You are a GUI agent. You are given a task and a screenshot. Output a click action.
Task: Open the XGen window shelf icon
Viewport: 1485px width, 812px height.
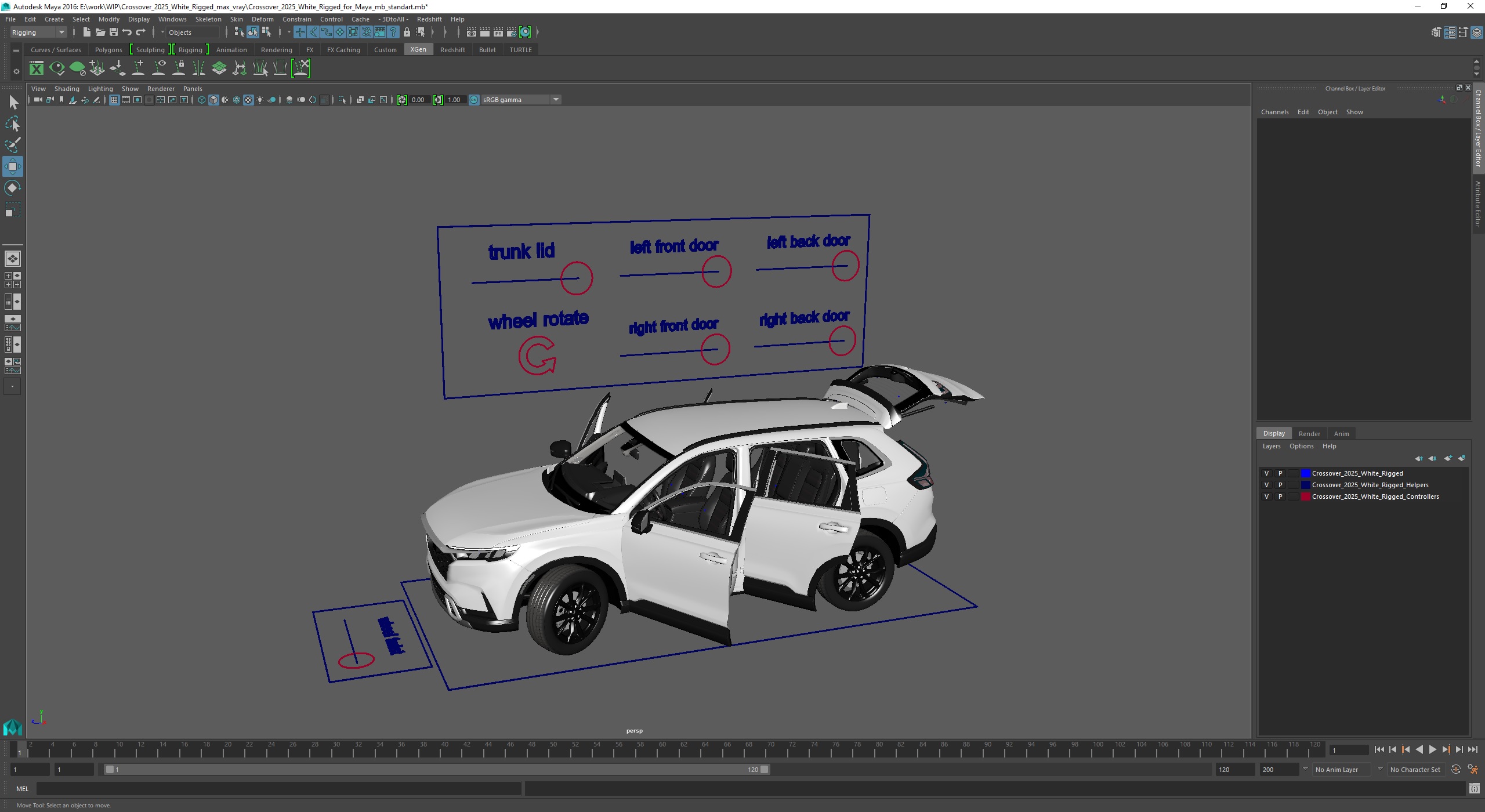coord(37,68)
